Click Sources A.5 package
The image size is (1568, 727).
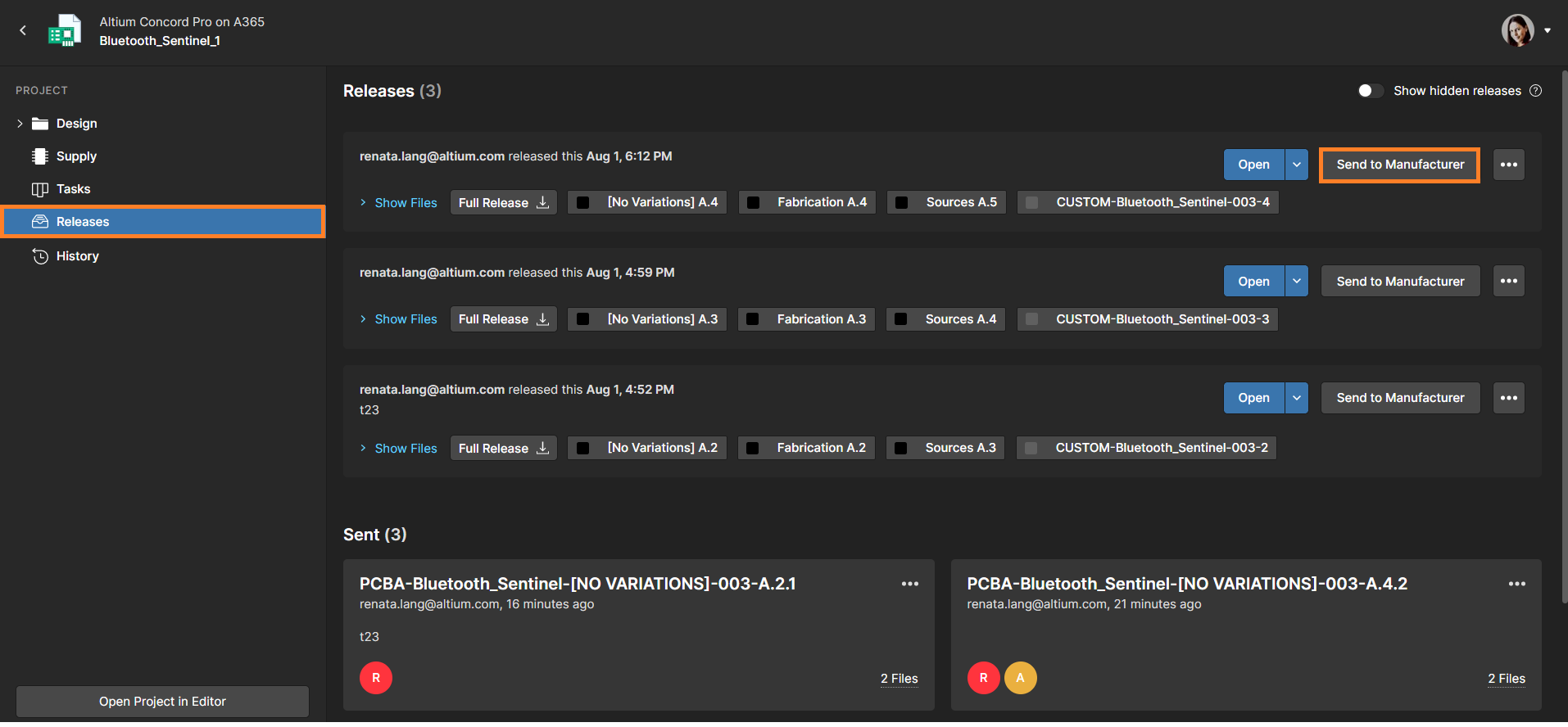pos(946,202)
